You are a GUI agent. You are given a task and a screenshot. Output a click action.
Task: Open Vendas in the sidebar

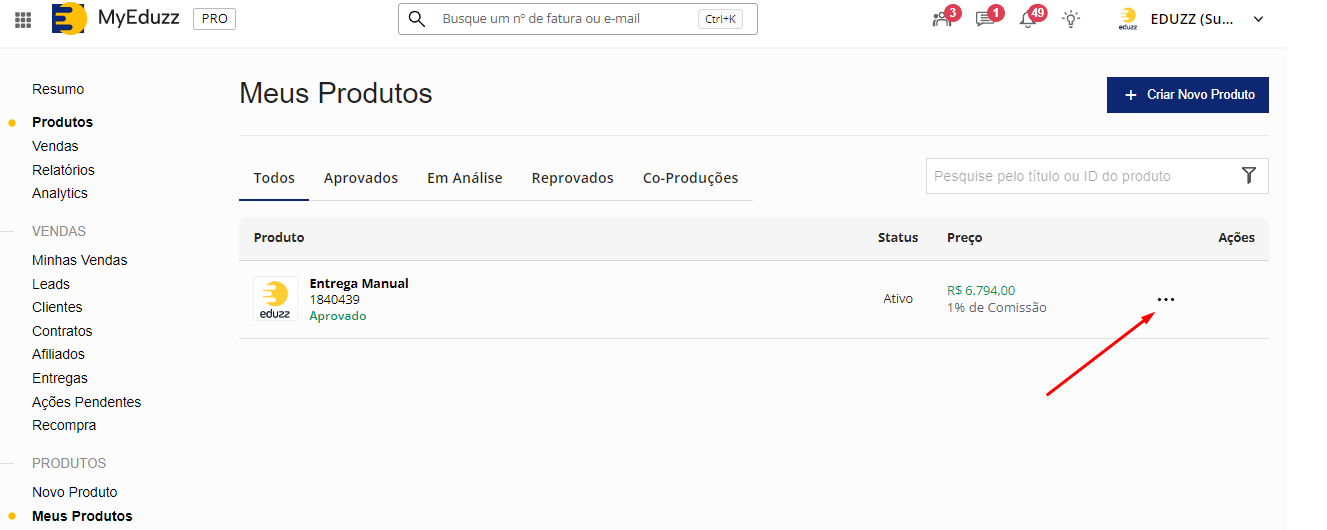tap(55, 146)
